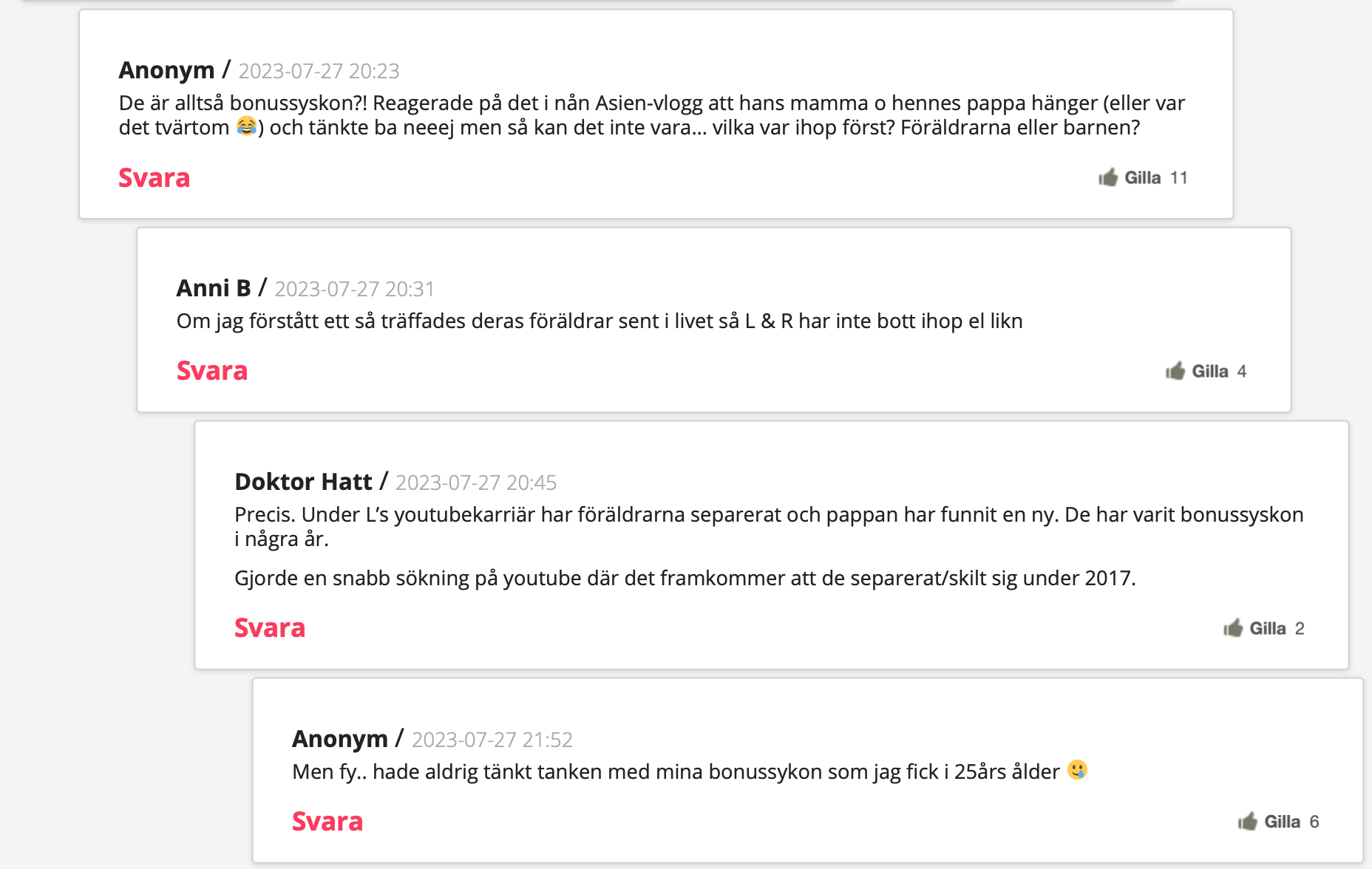Click the author name Anni B
Image resolution: width=1372 pixels, height=869 pixels.
click(214, 288)
